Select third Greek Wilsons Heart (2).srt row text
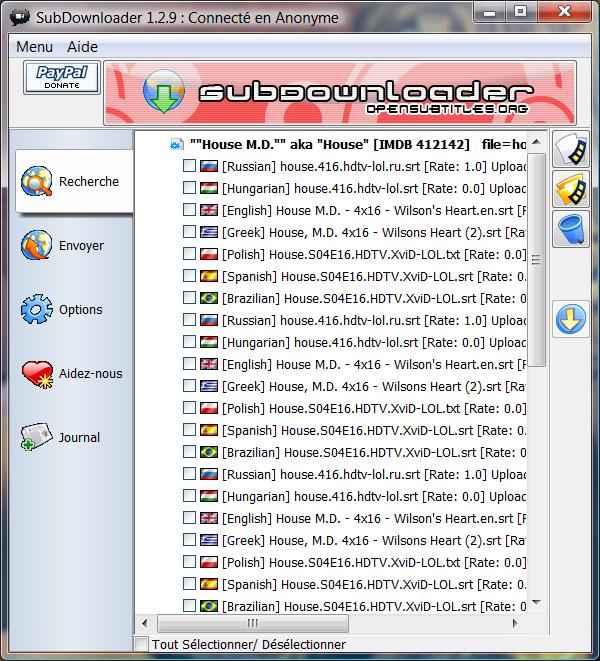600x661 pixels. [374, 540]
